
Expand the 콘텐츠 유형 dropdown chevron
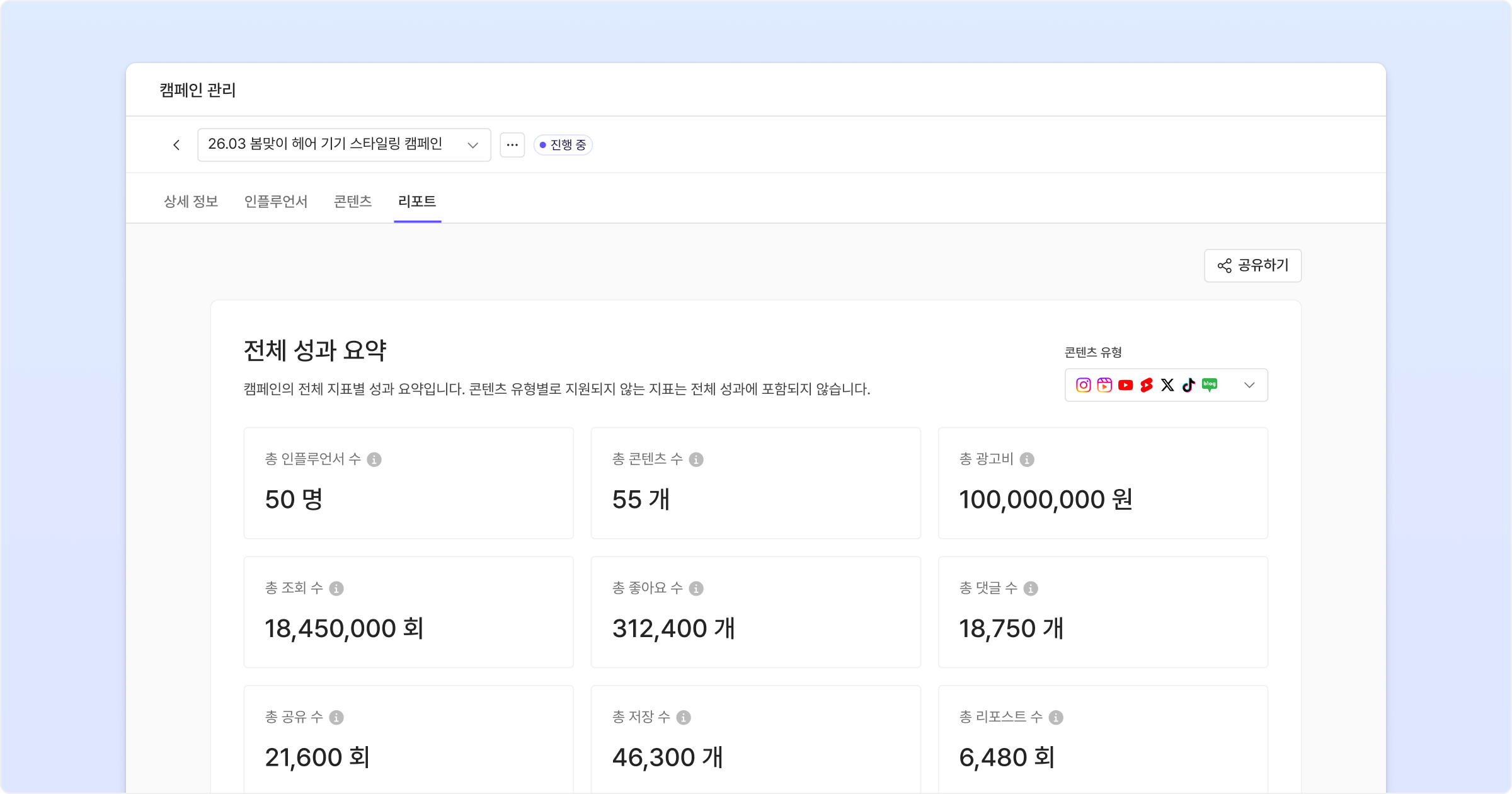[1249, 385]
